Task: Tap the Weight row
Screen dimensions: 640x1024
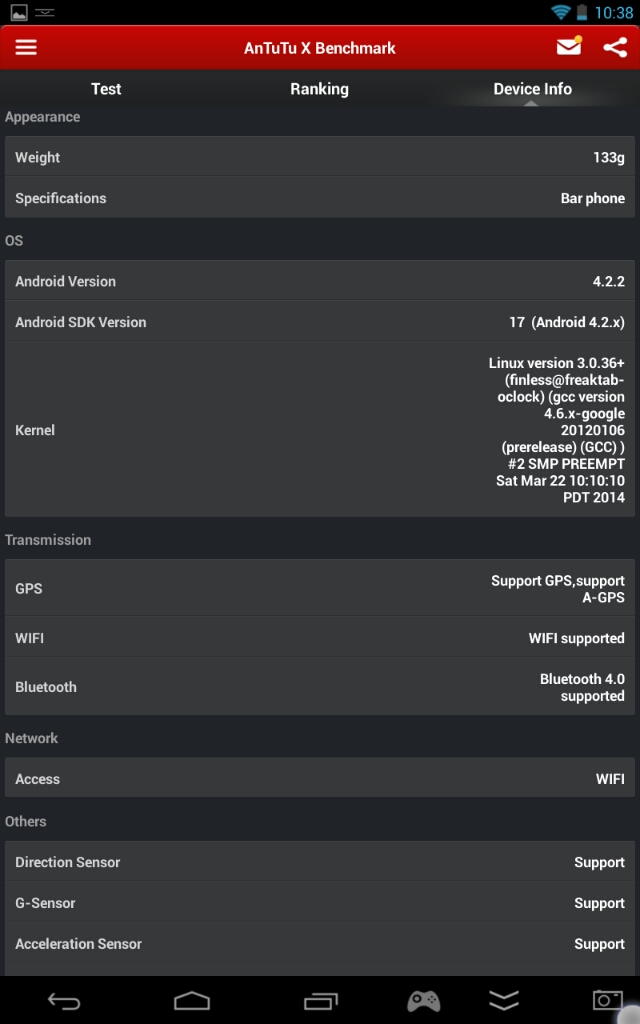Action: tap(320, 157)
